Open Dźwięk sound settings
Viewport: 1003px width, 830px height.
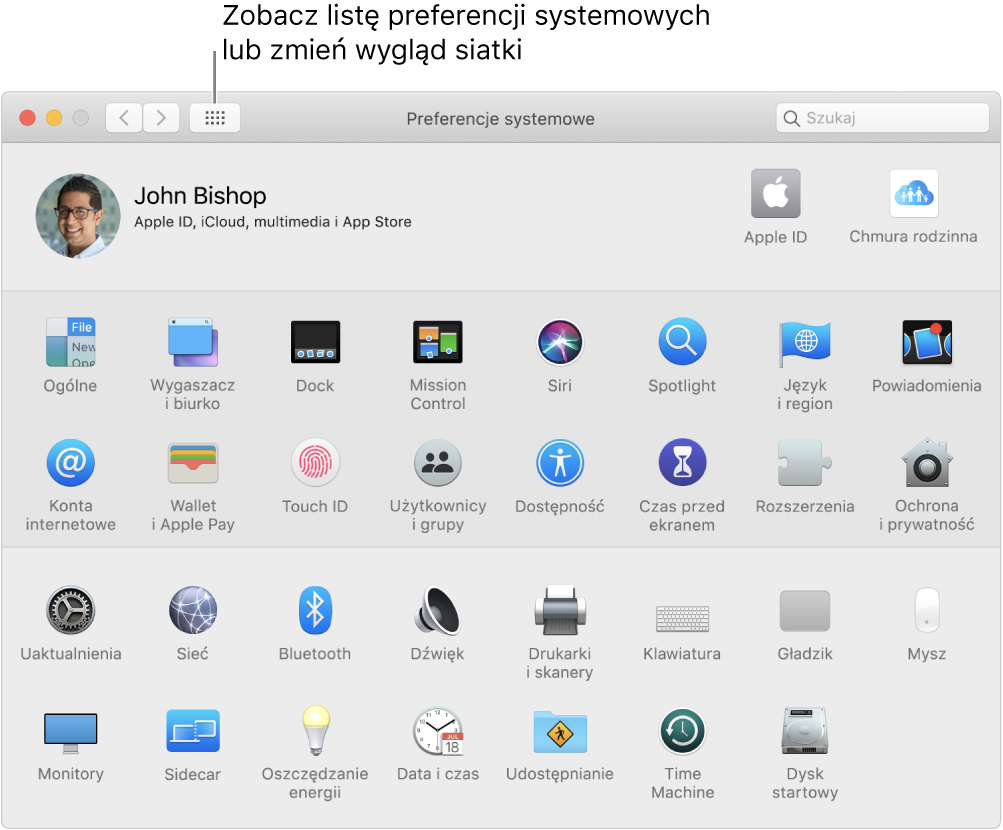[437, 610]
